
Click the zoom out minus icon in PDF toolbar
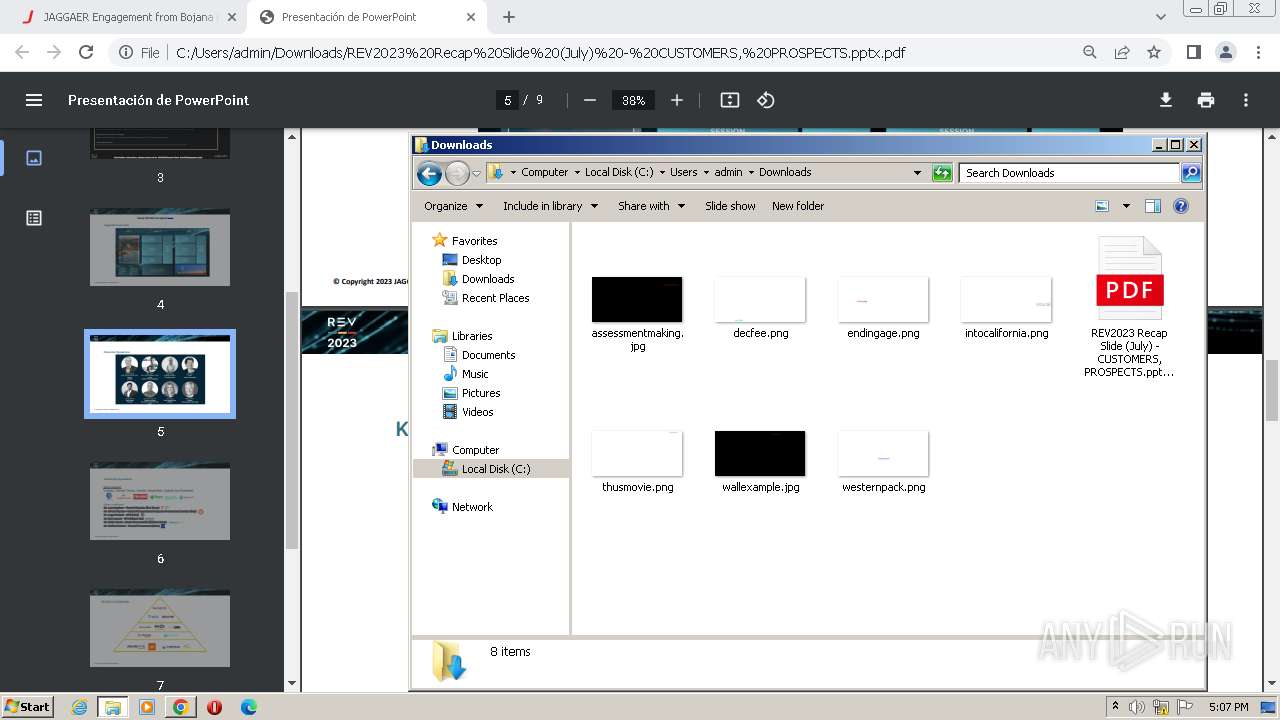click(x=590, y=100)
